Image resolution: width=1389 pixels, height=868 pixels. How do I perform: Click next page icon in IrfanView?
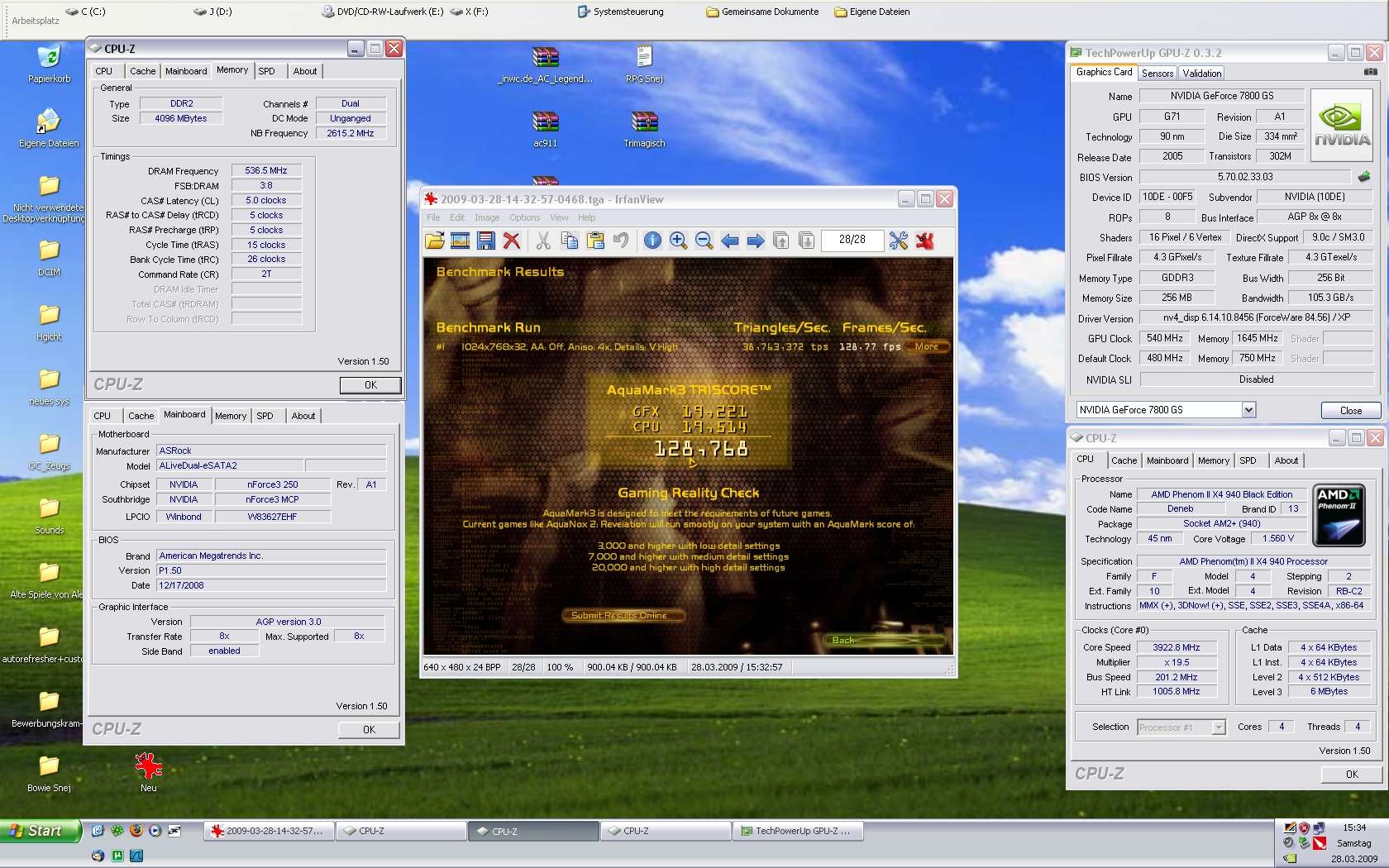(807, 241)
